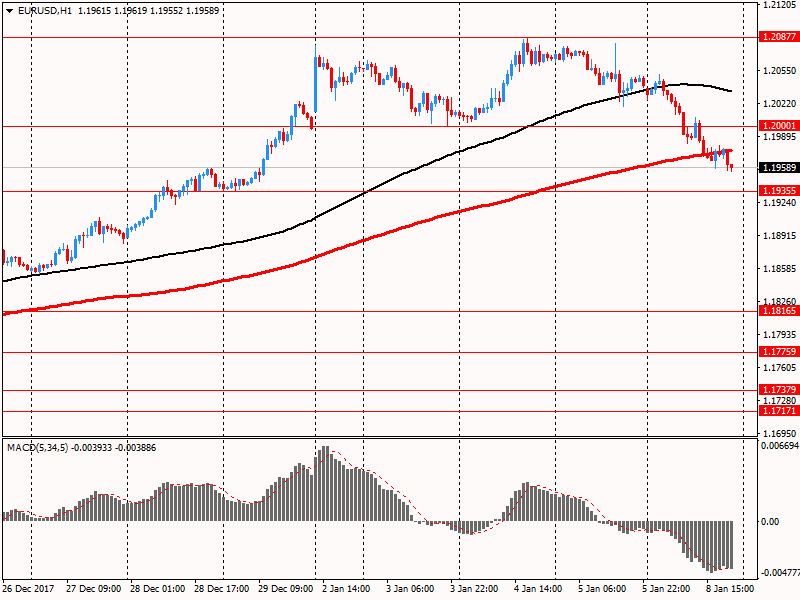Image resolution: width=800 pixels, height=600 pixels.
Task: Click the 3 Jan 22:00 time axis label
Action: click(474, 589)
